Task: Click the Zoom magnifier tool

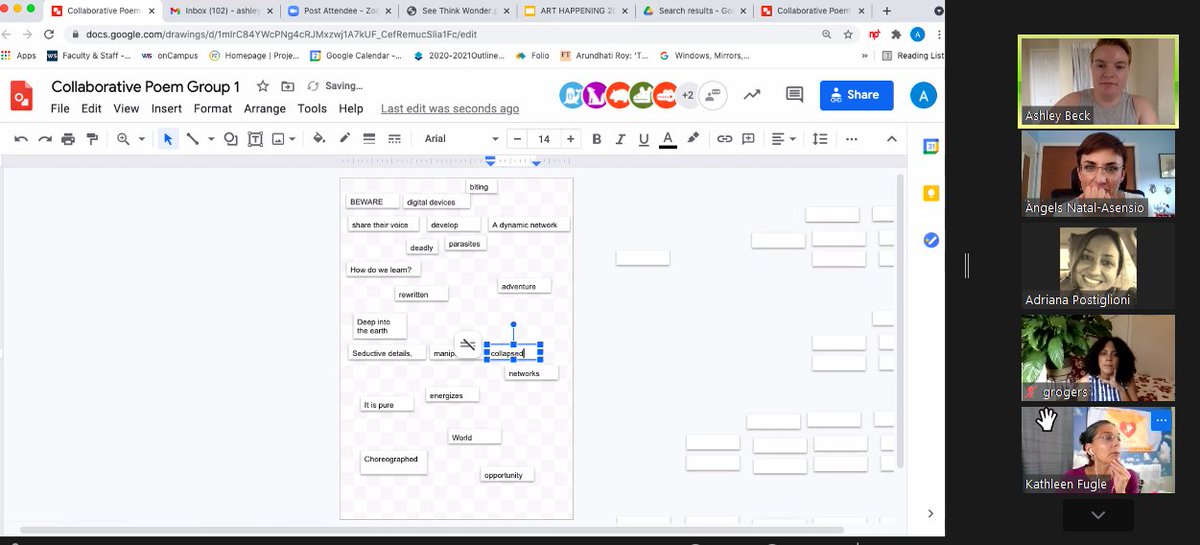Action: (124, 139)
